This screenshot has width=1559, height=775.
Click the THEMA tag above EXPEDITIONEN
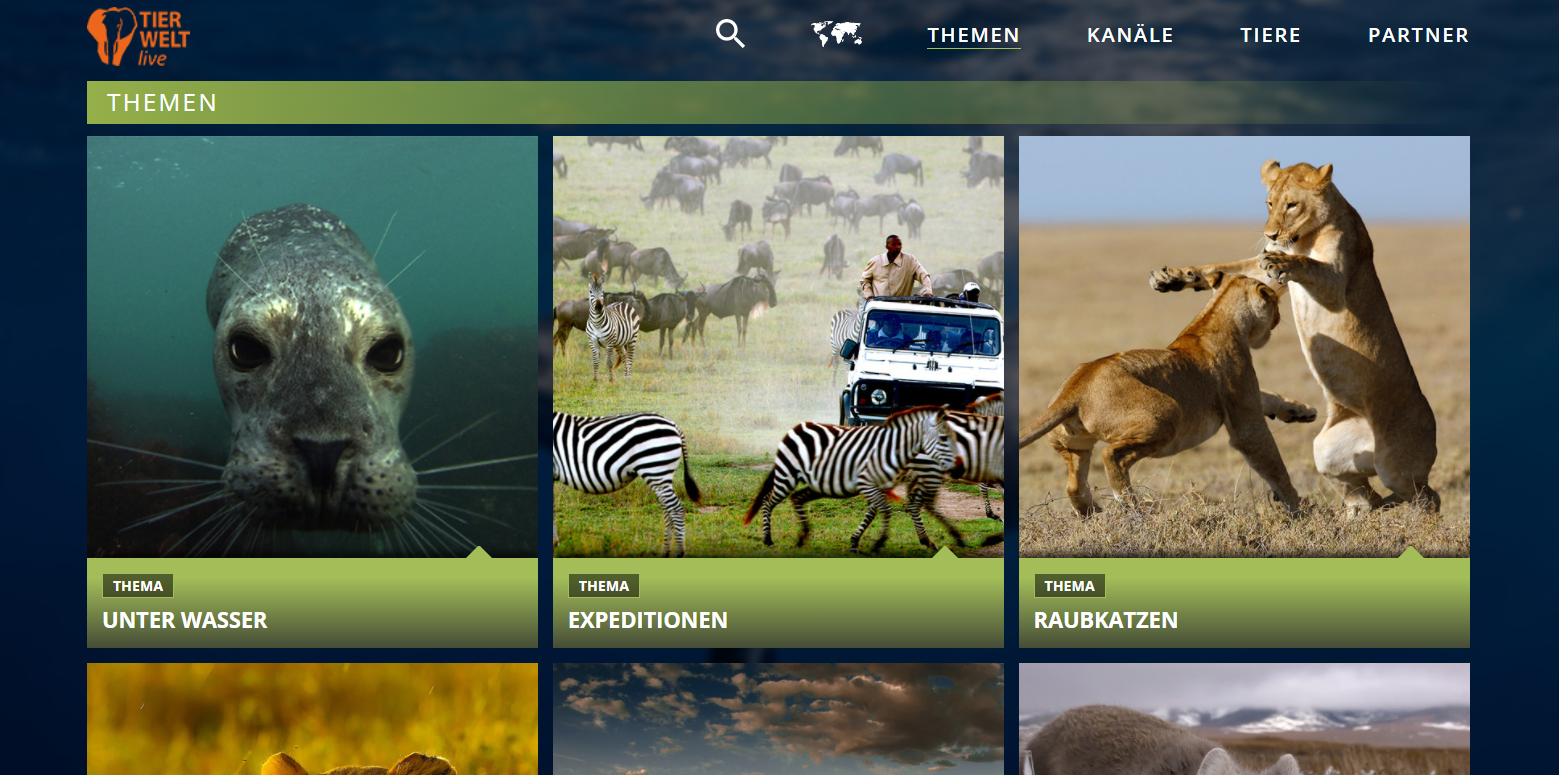(604, 586)
